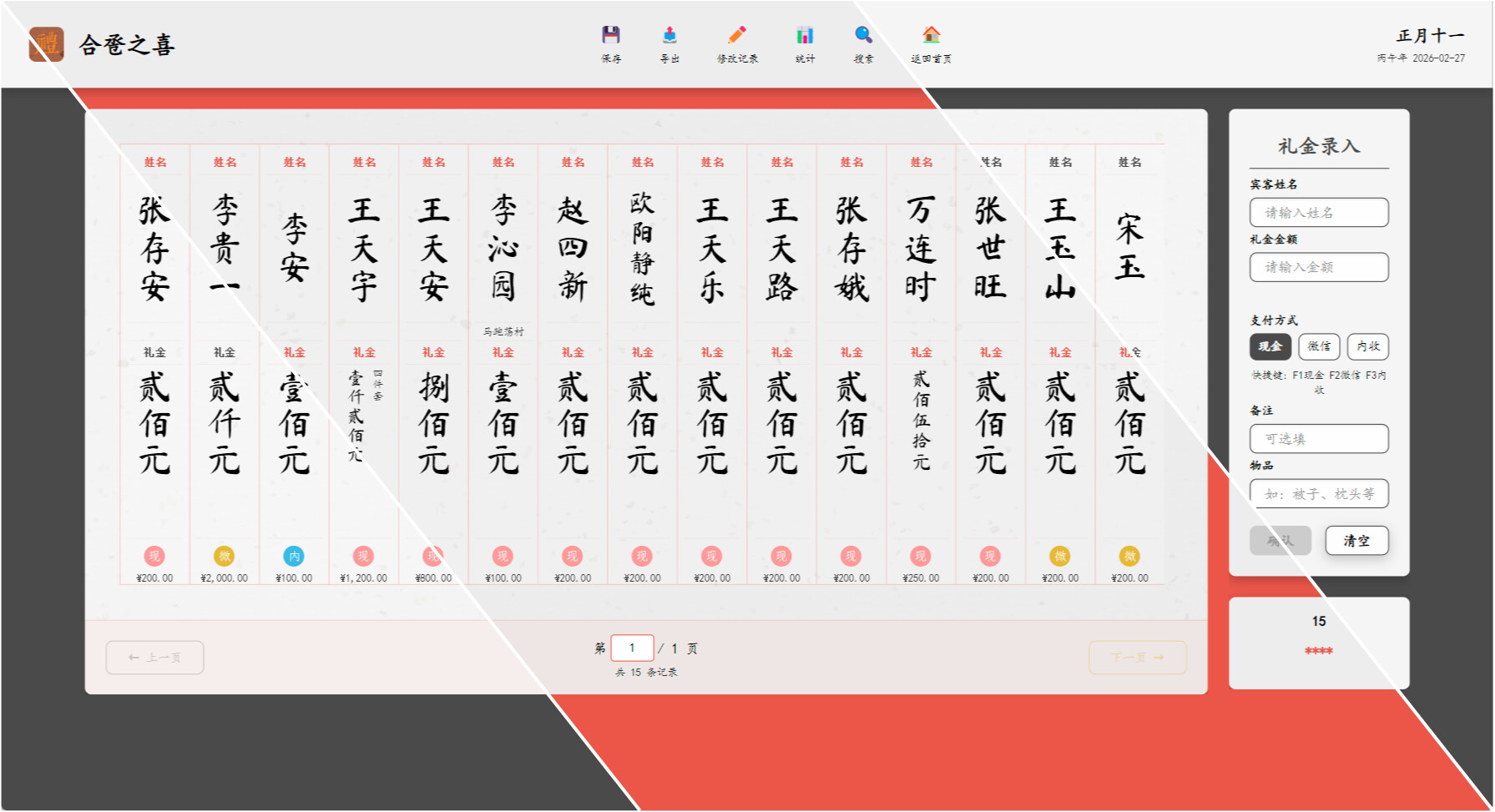1495x812 pixels.
Task: Click the 清空 clear button
Action: [x=1356, y=541]
